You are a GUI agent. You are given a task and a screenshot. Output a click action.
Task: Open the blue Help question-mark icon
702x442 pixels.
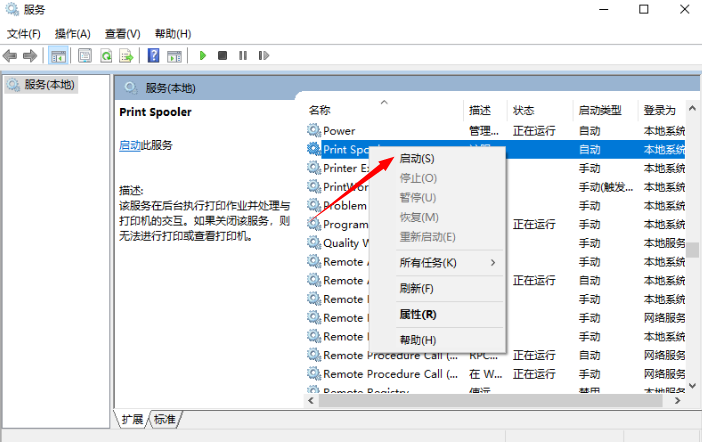[x=154, y=56]
